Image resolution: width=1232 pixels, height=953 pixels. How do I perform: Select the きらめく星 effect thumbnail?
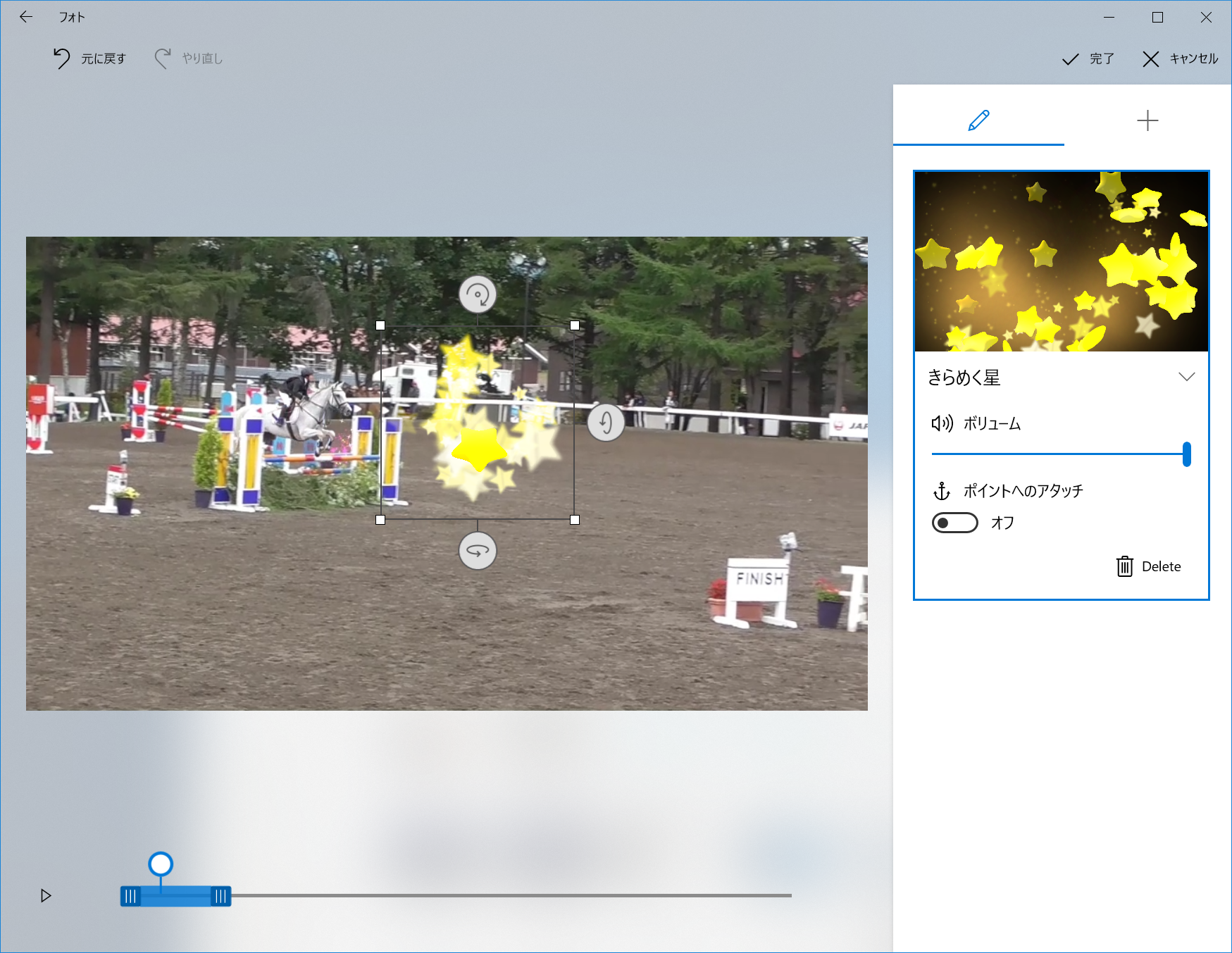coord(1062,261)
